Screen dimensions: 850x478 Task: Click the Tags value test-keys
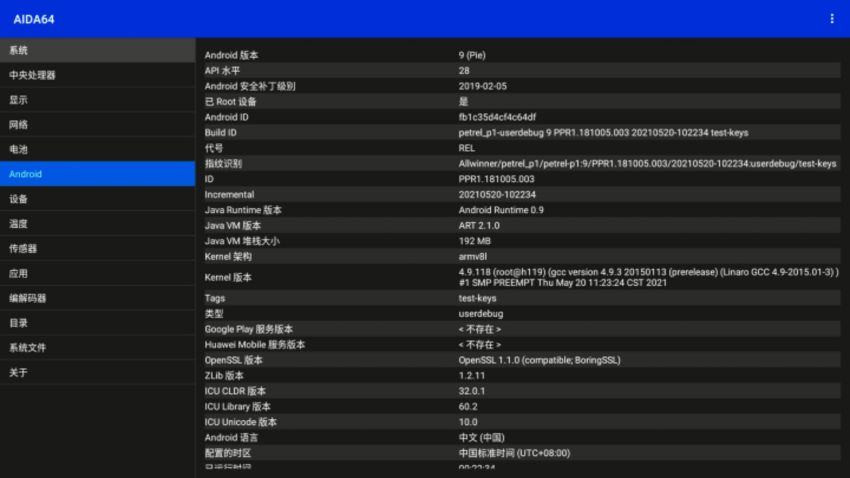(477, 298)
